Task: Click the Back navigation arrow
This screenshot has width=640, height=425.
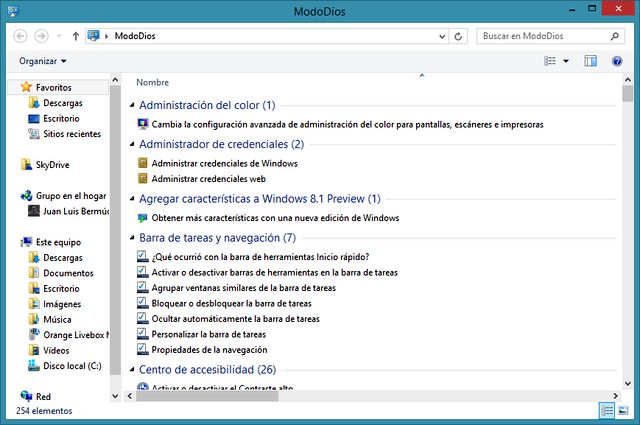Action: coord(21,36)
